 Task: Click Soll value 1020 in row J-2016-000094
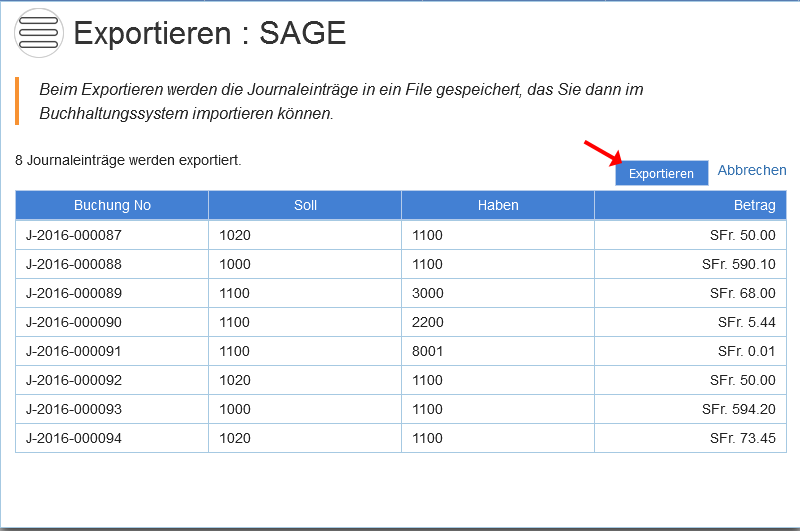coord(235,438)
